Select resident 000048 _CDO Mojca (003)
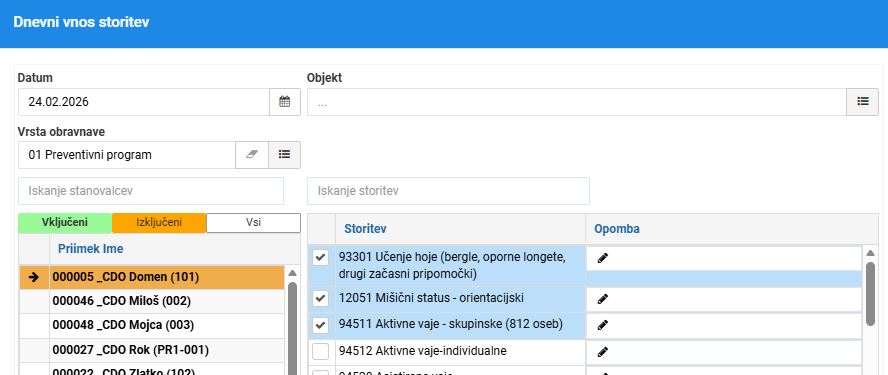888x375 pixels. point(152,326)
